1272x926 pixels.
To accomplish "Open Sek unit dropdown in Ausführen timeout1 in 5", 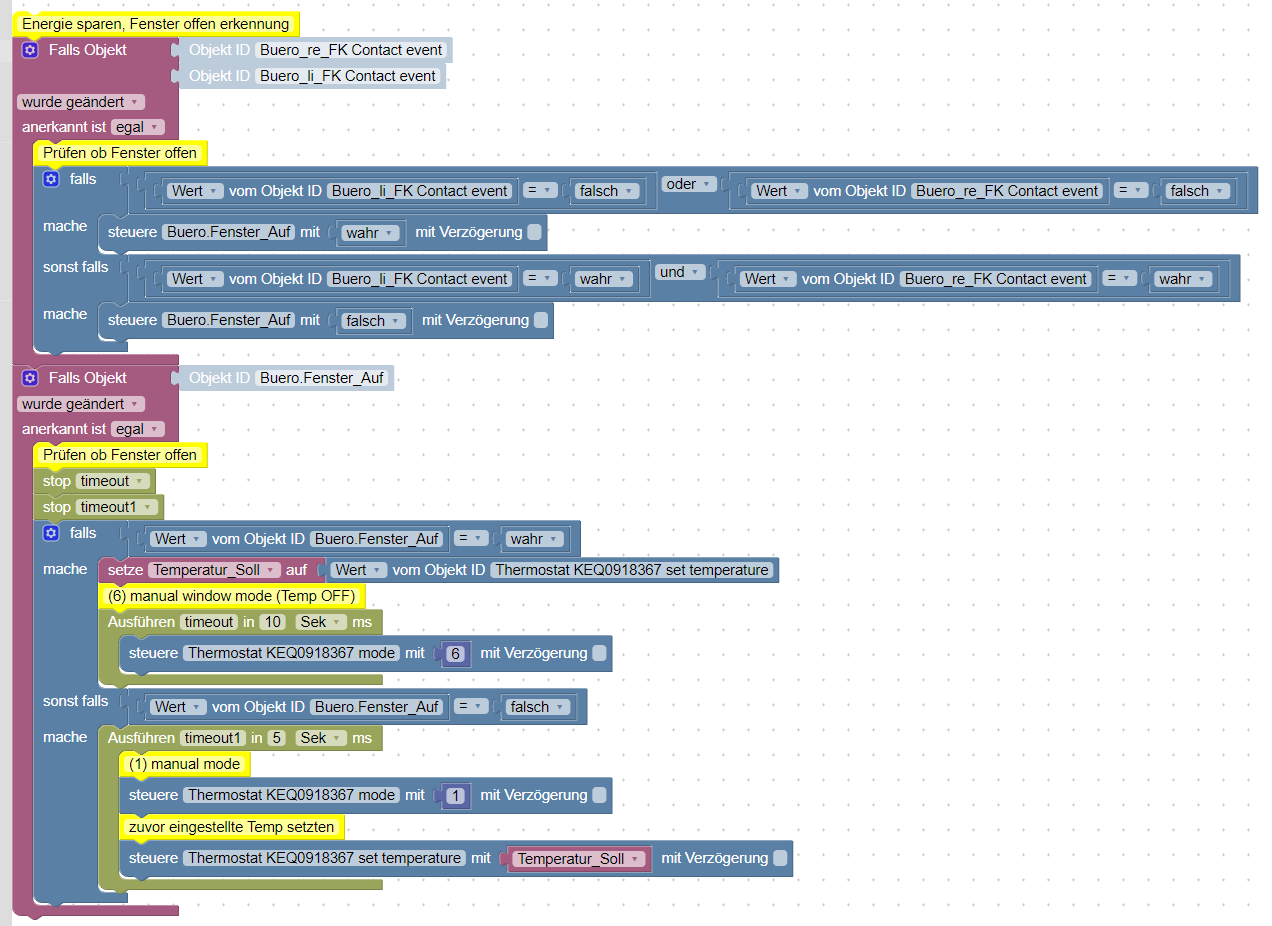I will click(320, 738).
